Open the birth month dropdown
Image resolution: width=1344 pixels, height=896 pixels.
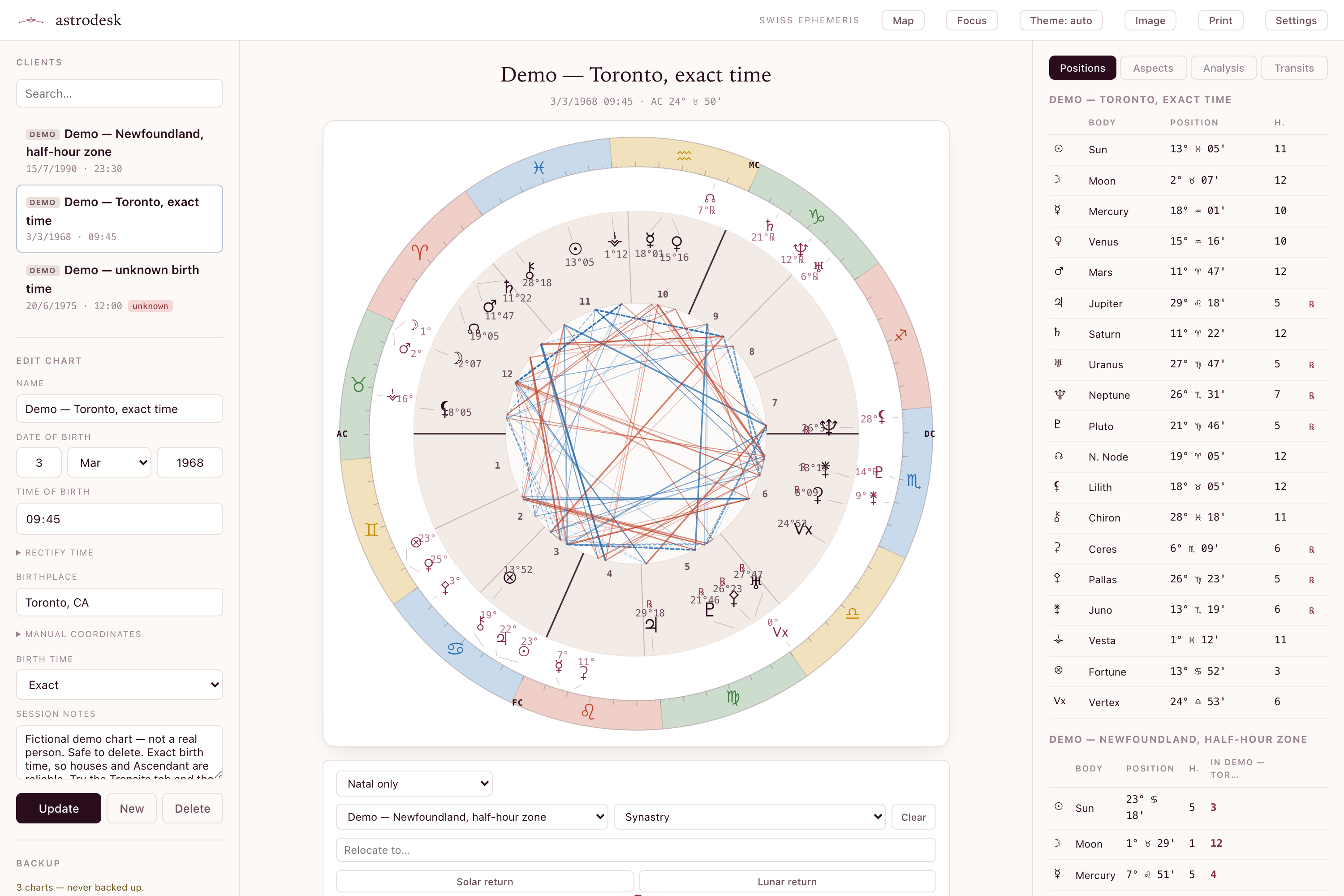pyautogui.click(x=109, y=462)
